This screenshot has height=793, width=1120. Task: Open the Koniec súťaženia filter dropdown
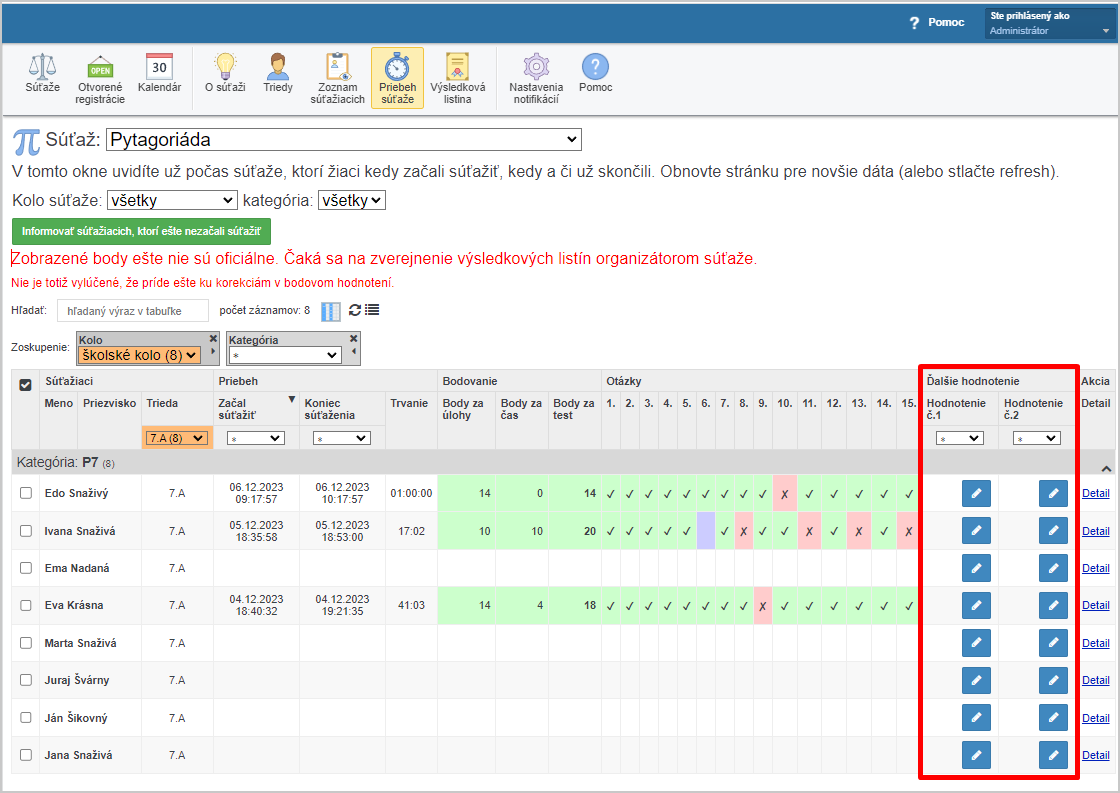tap(341, 439)
